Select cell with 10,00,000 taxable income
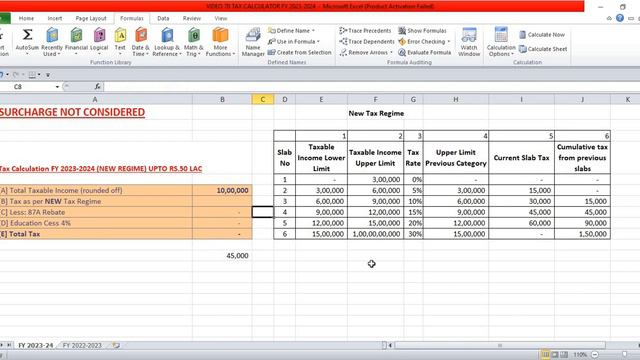The image size is (640, 360). point(222,190)
